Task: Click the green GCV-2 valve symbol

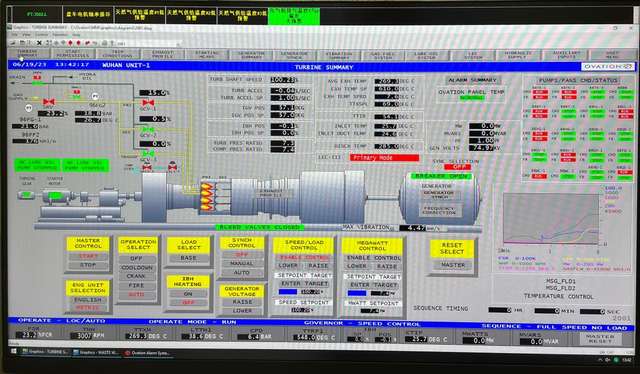Action: point(148,130)
